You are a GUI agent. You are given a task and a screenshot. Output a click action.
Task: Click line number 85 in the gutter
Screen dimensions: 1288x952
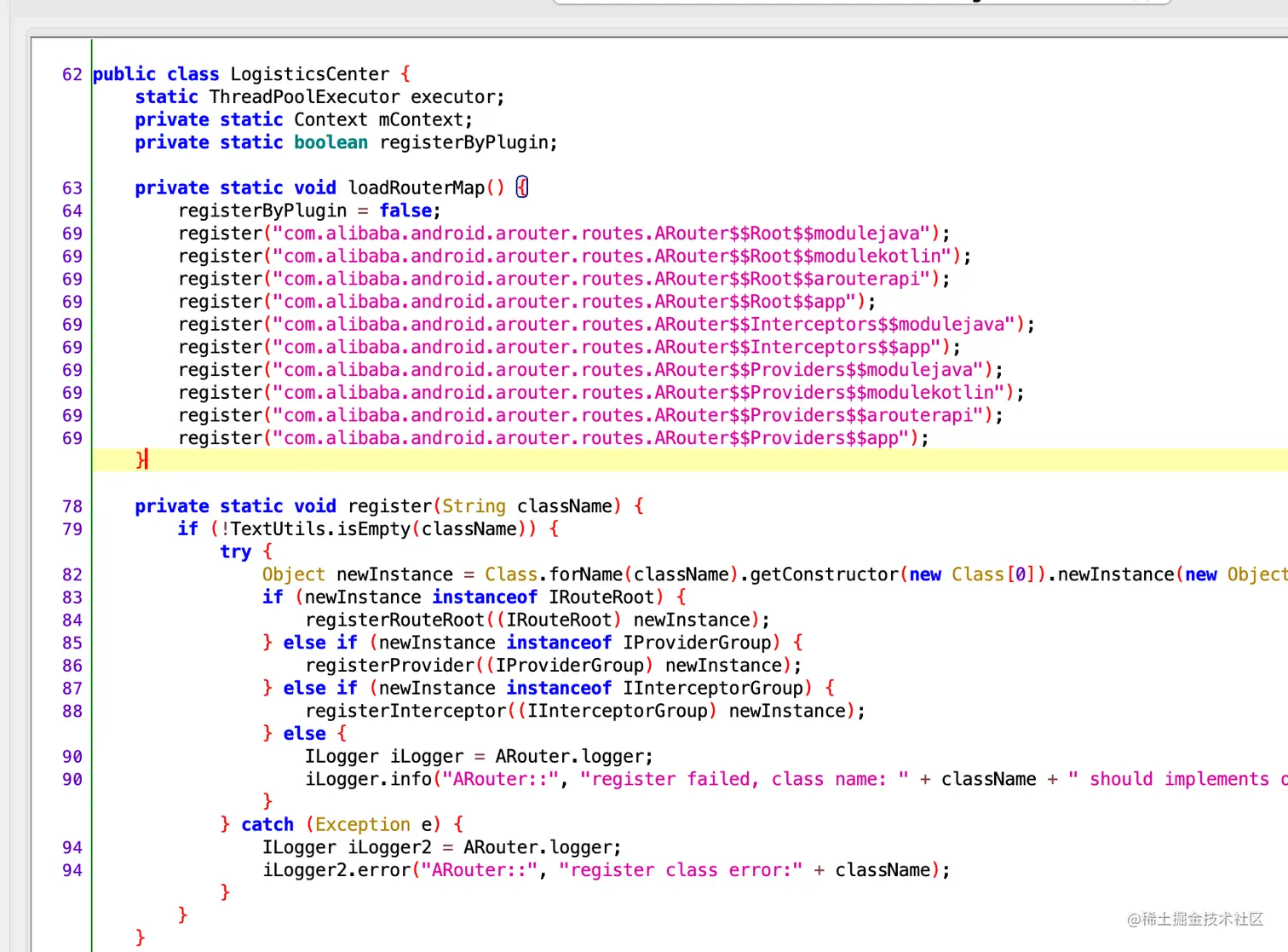(72, 643)
